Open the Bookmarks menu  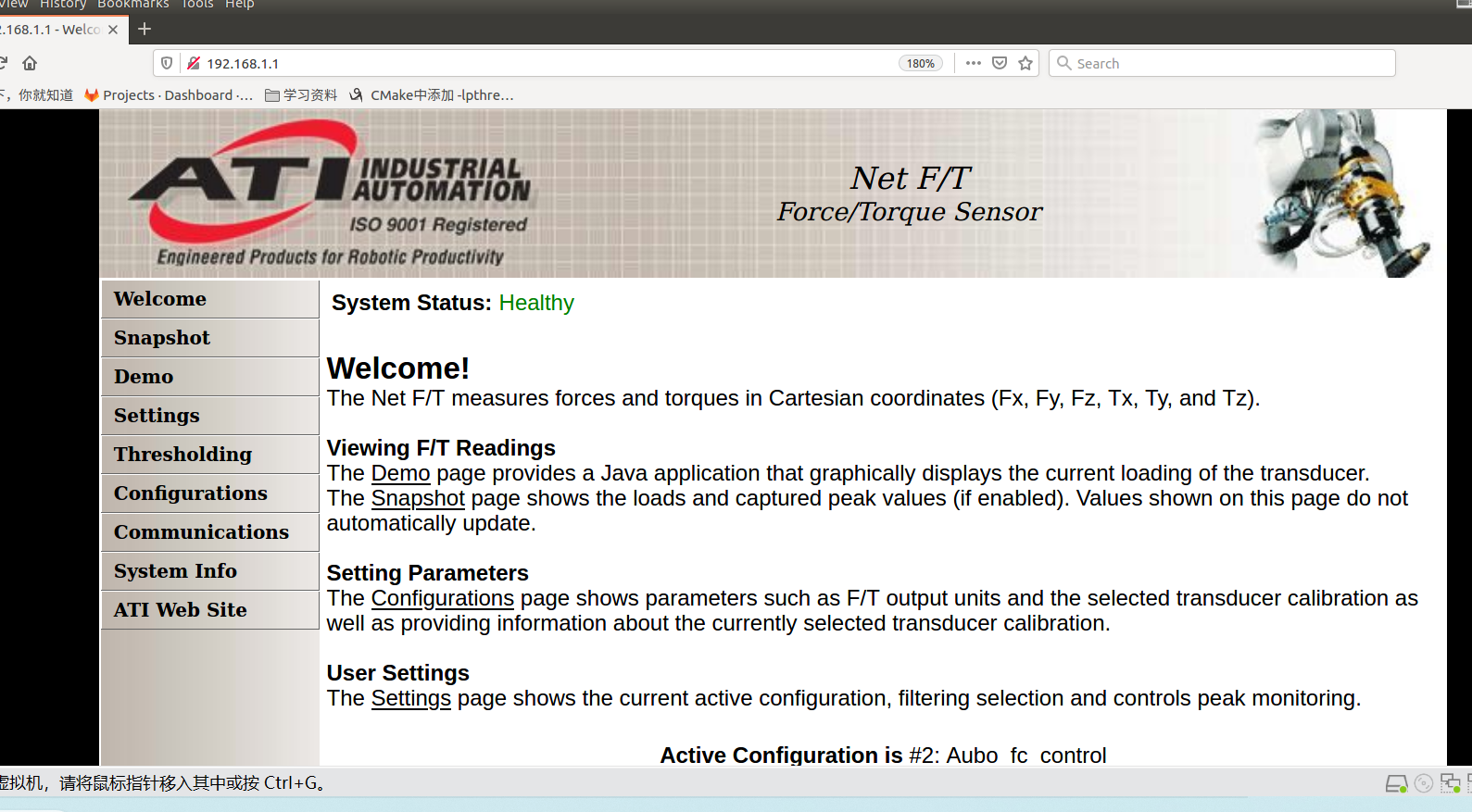(133, 5)
